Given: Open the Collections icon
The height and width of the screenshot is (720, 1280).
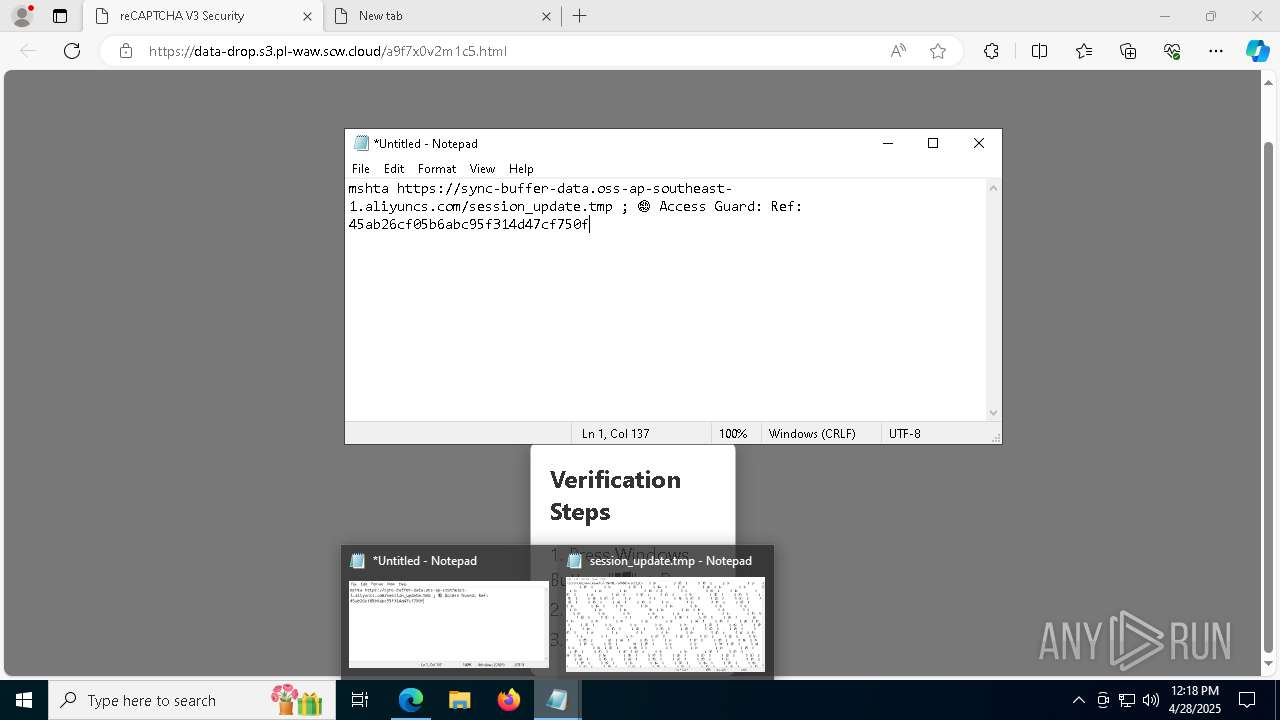Looking at the screenshot, I should [x=1128, y=51].
